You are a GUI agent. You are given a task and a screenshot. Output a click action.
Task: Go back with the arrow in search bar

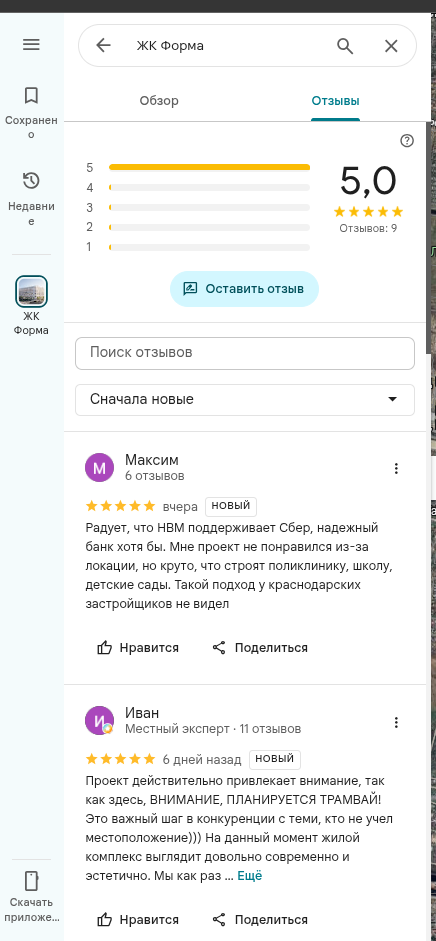click(103, 46)
